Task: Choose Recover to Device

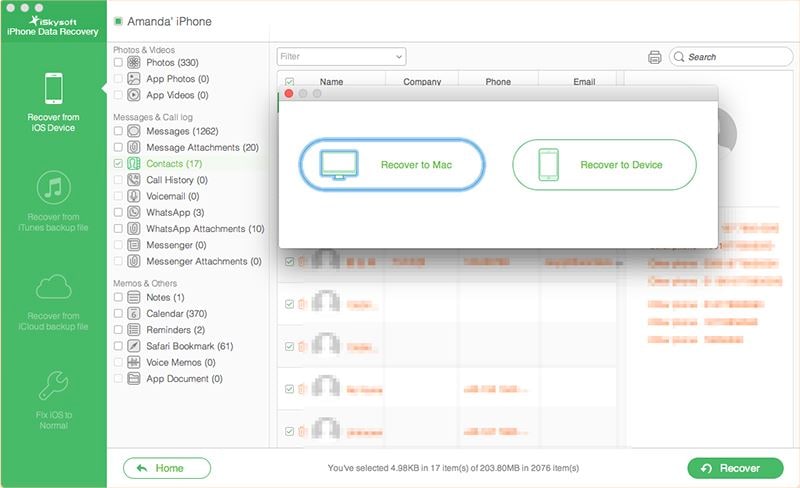Action: click(604, 164)
